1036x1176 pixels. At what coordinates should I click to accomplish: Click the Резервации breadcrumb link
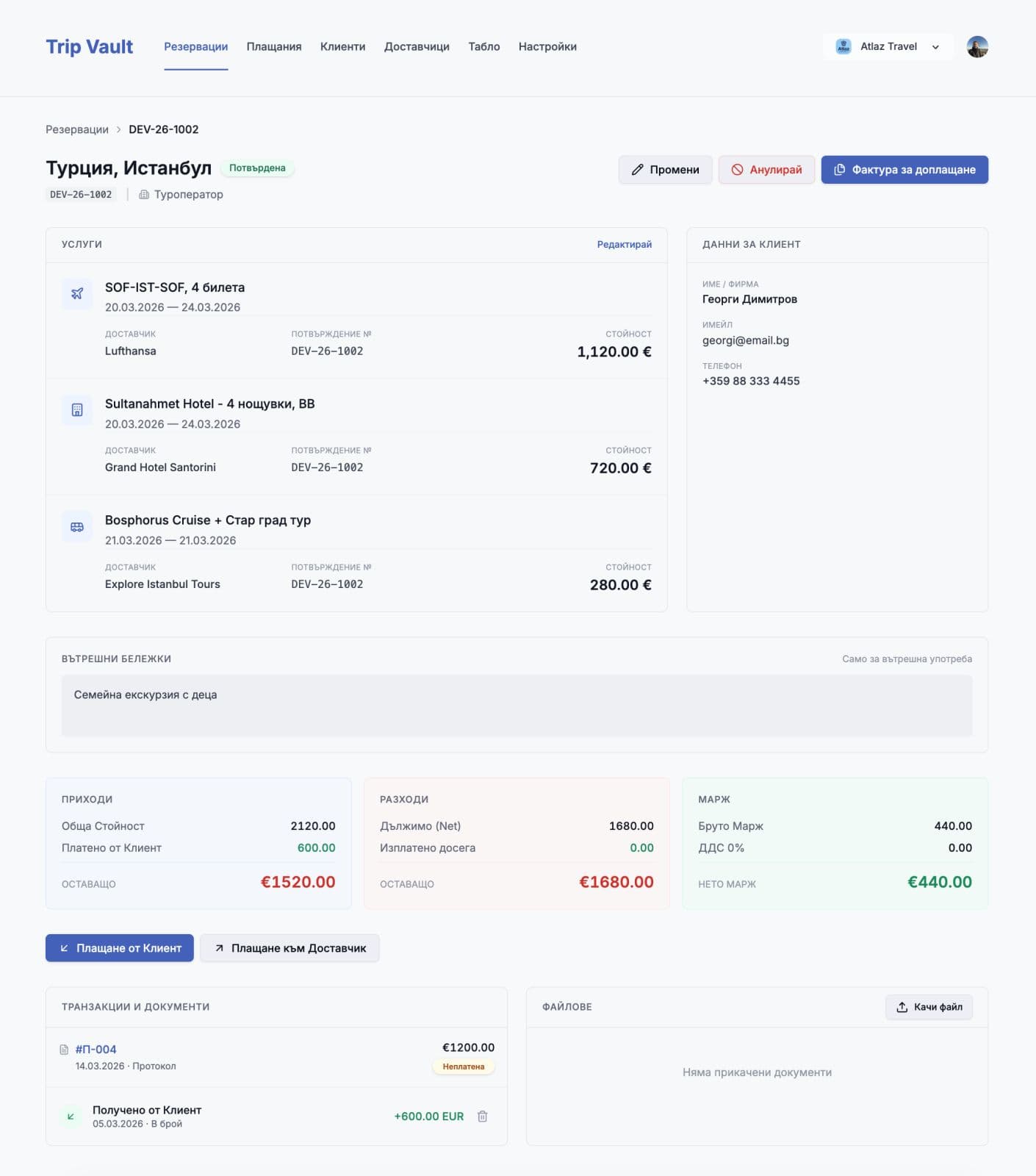click(x=77, y=129)
